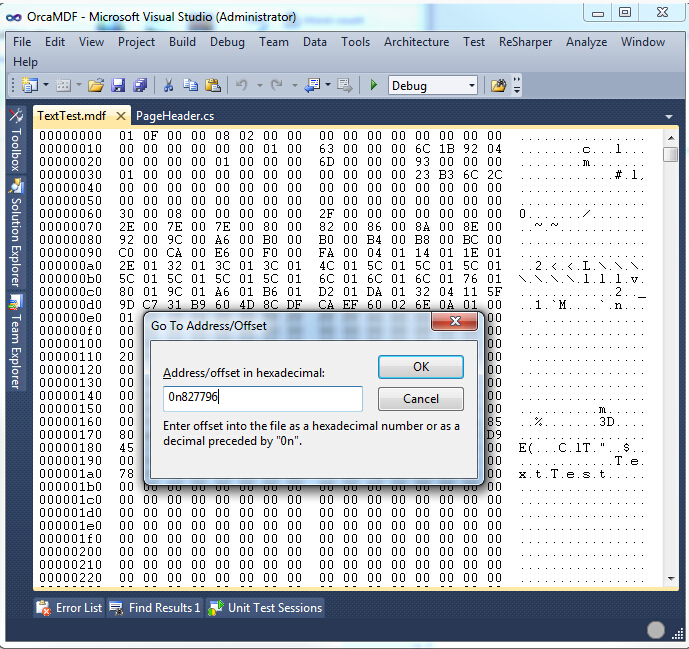
Task: Click the vertical scrollbar thumb
Action: 671,155
